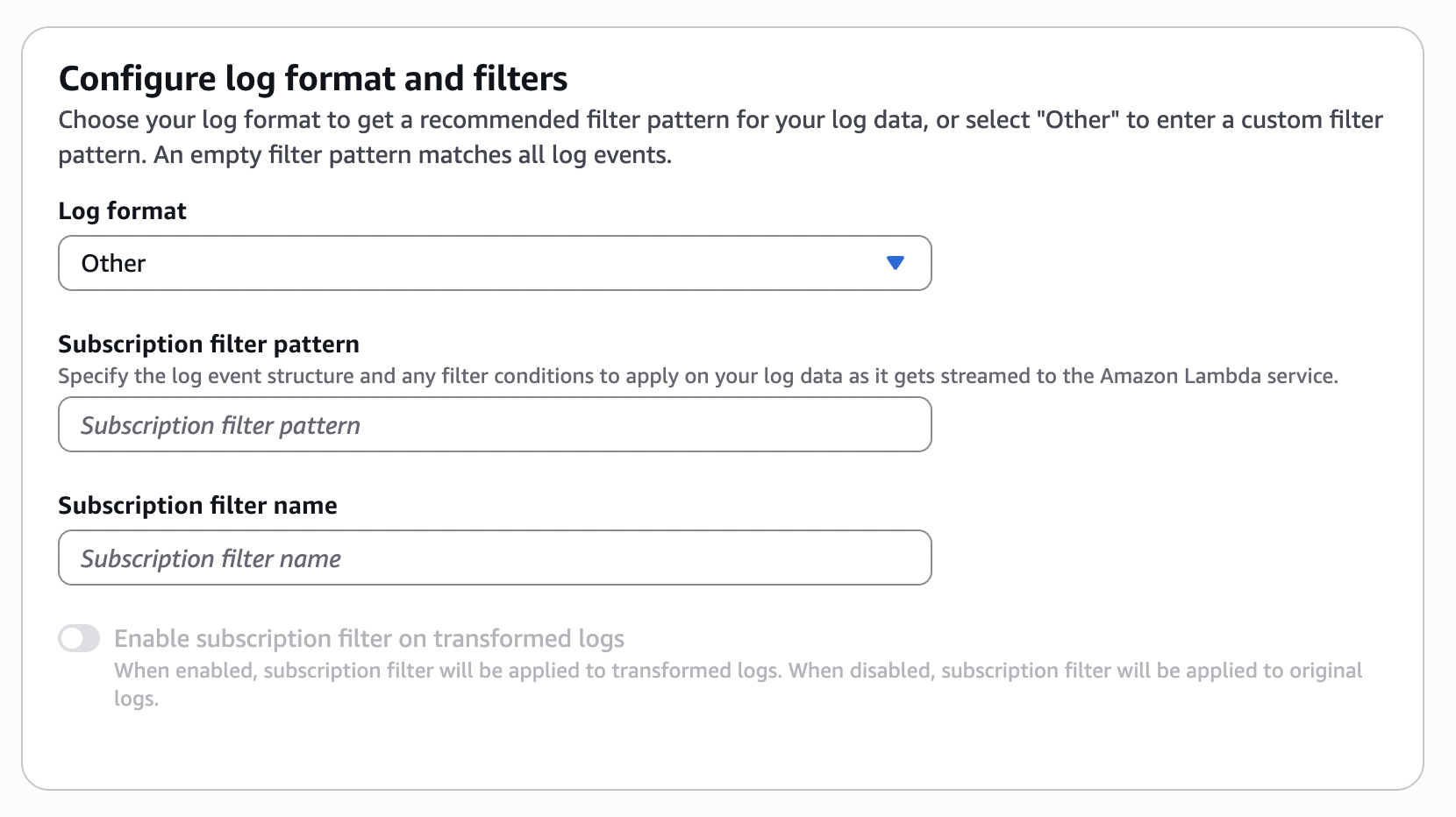This screenshot has height=817, width=1456.
Task: Click the 'Subscription filter name' field label
Action: tap(197, 506)
